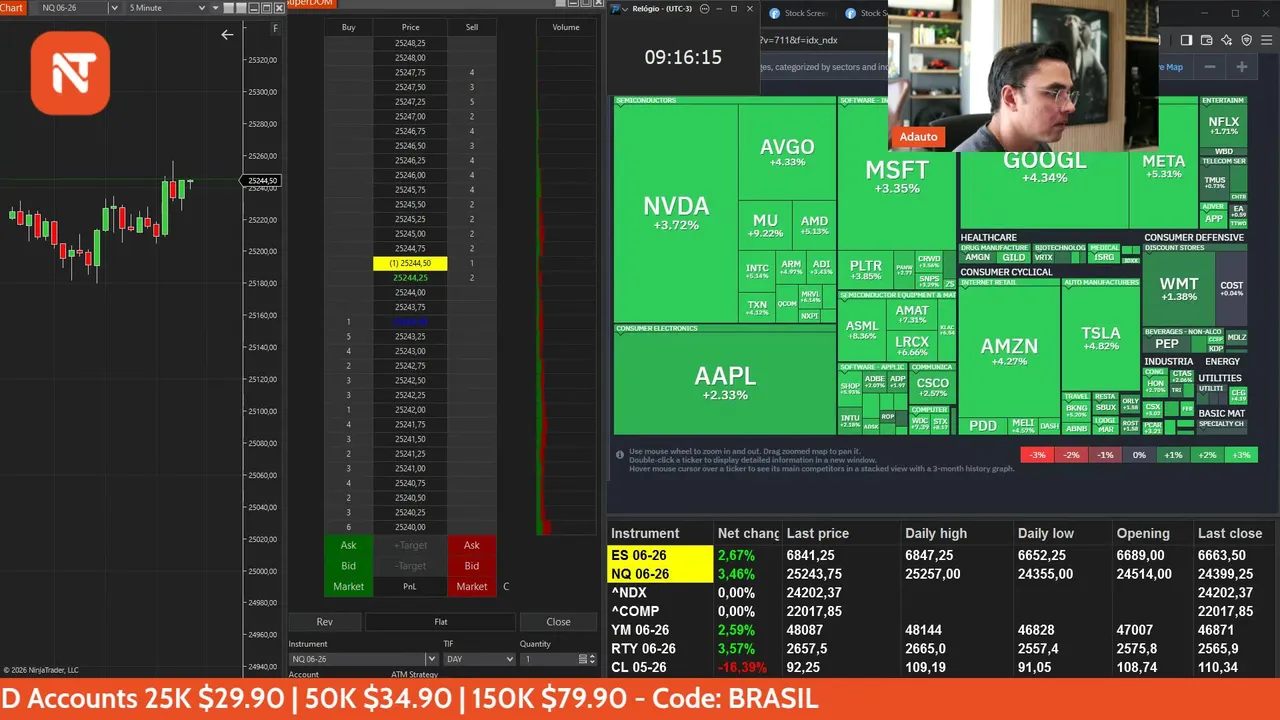This screenshot has height=720, width=1280.
Task: Open the NinjaTrader logo icon on the chart
Action: pyautogui.click(x=70, y=72)
